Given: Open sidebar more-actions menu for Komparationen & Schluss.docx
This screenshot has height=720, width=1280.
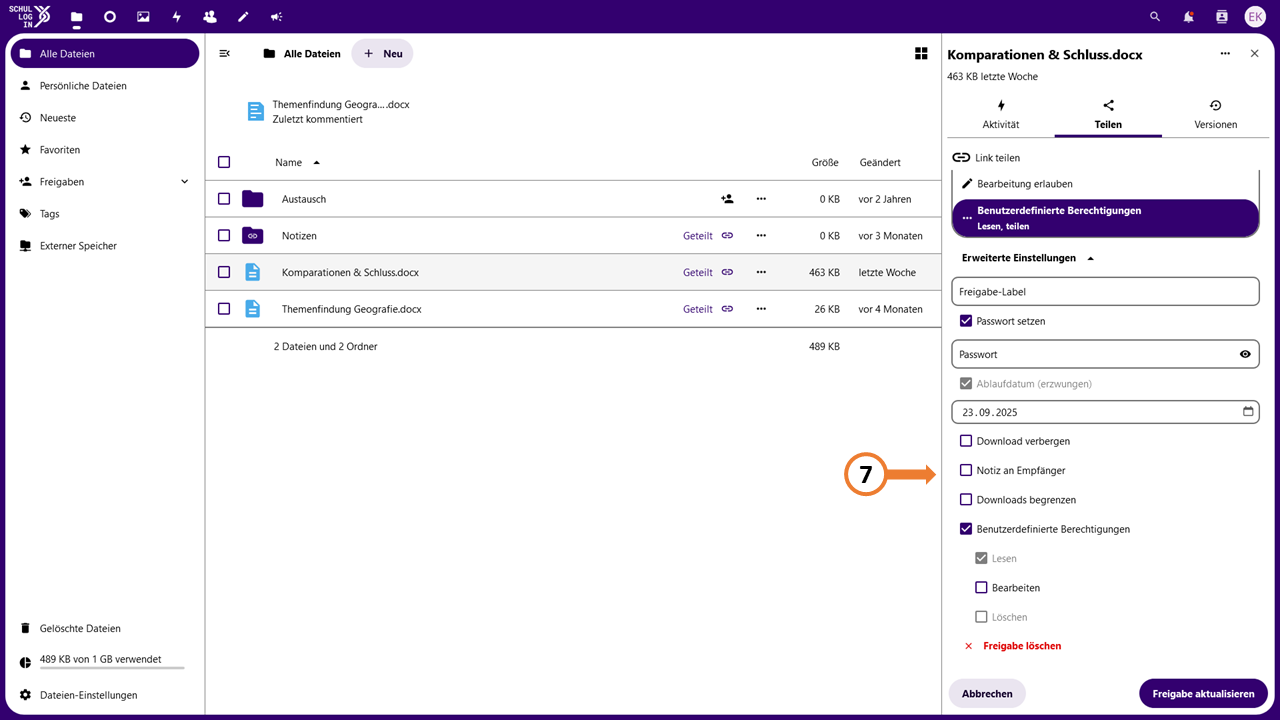Looking at the screenshot, I should 1225,54.
